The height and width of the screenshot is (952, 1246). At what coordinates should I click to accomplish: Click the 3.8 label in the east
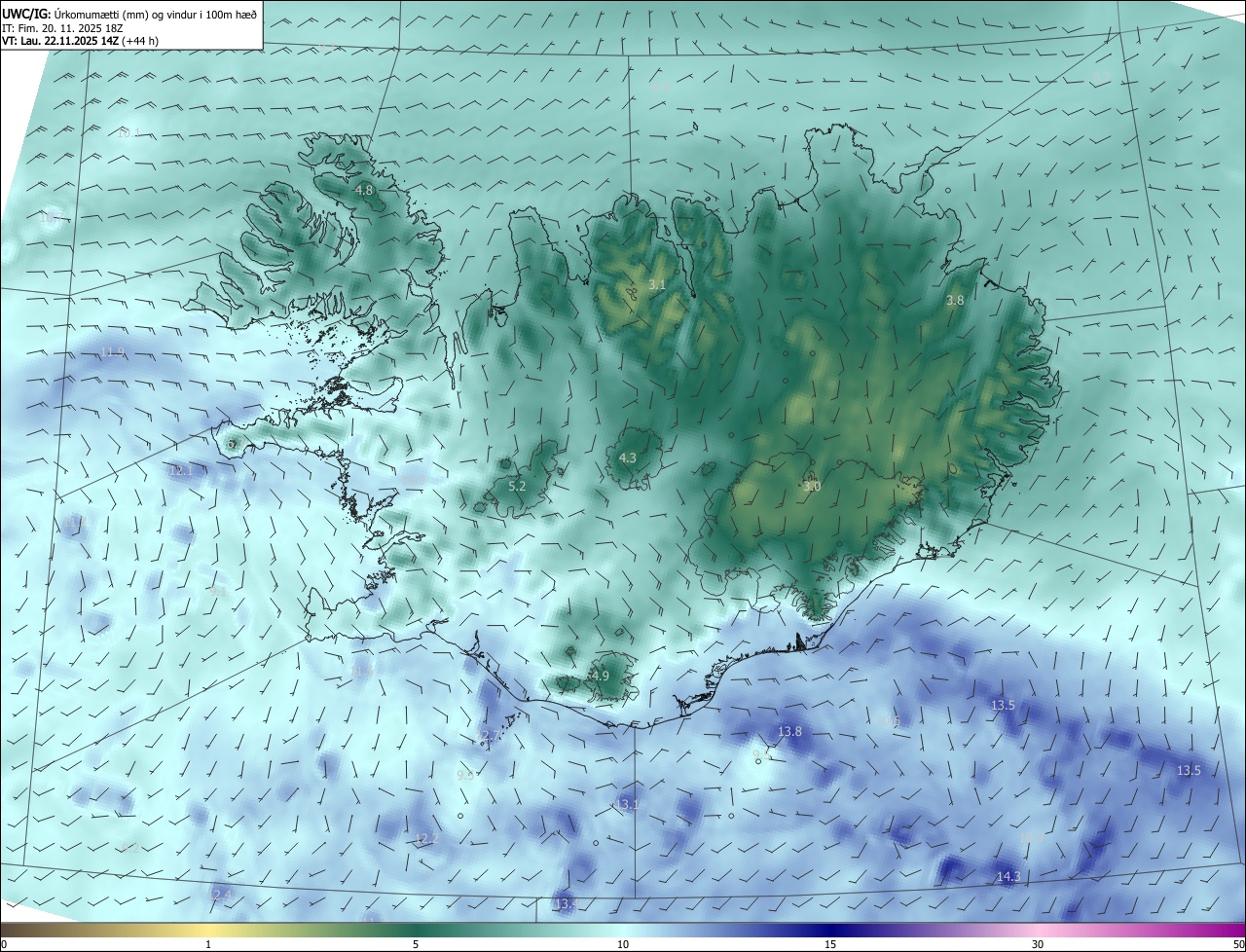click(x=955, y=301)
